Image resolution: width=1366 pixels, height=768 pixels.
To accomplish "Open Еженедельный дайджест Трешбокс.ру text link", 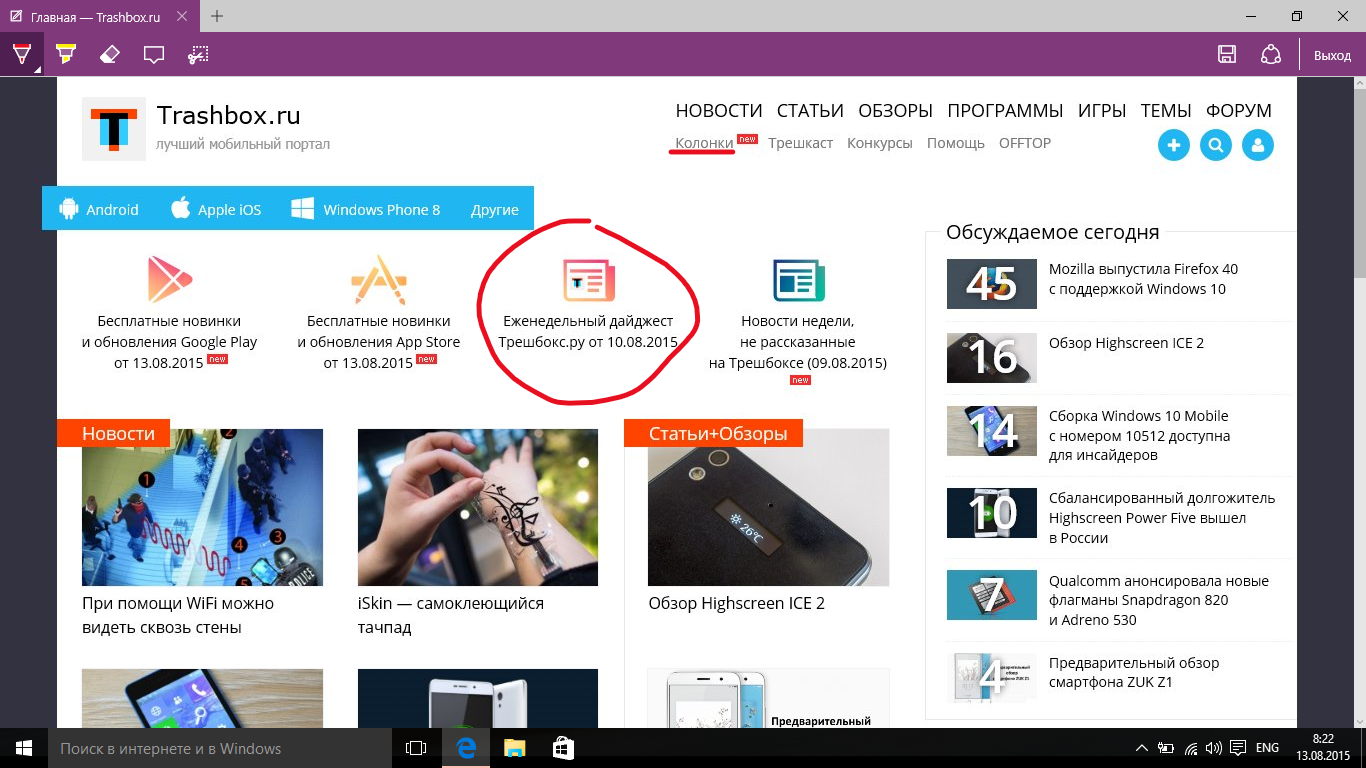I will [x=588, y=331].
